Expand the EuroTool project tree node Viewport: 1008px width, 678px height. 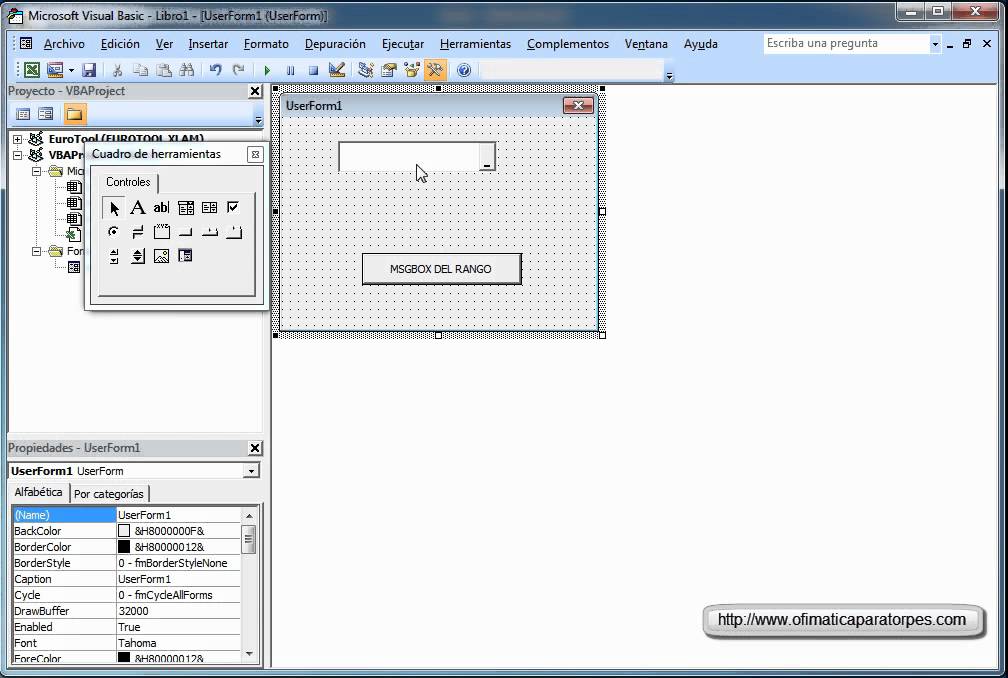click(x=18, y=139)
